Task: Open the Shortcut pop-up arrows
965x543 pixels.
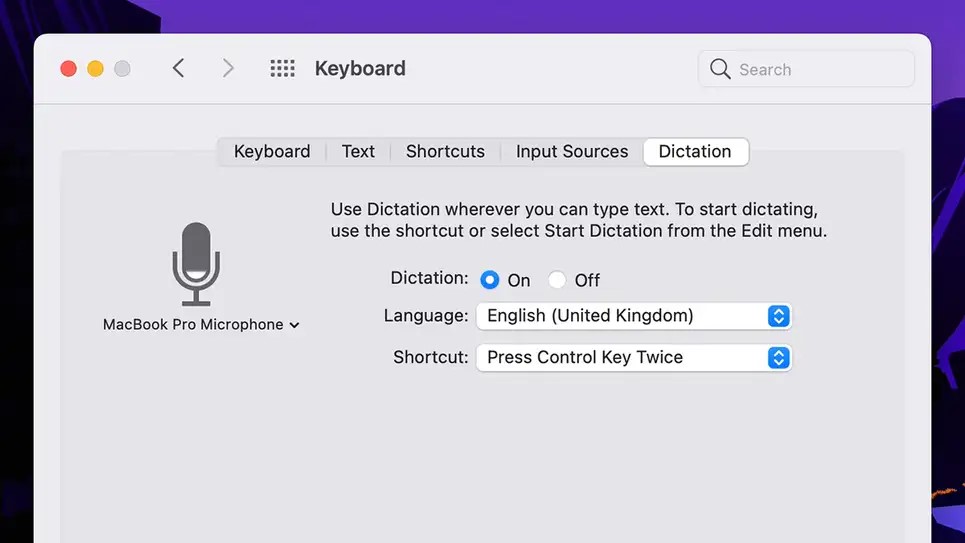Action: coord(779,358)
